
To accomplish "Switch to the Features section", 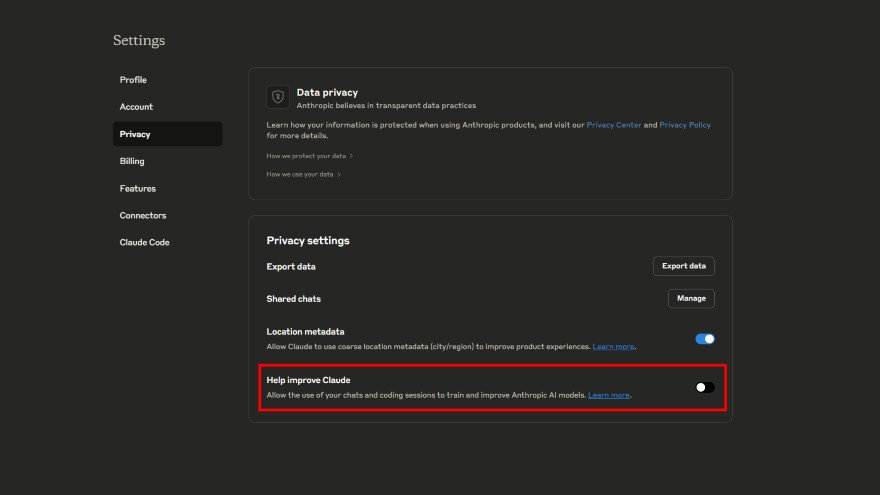I will coord(138,188).
